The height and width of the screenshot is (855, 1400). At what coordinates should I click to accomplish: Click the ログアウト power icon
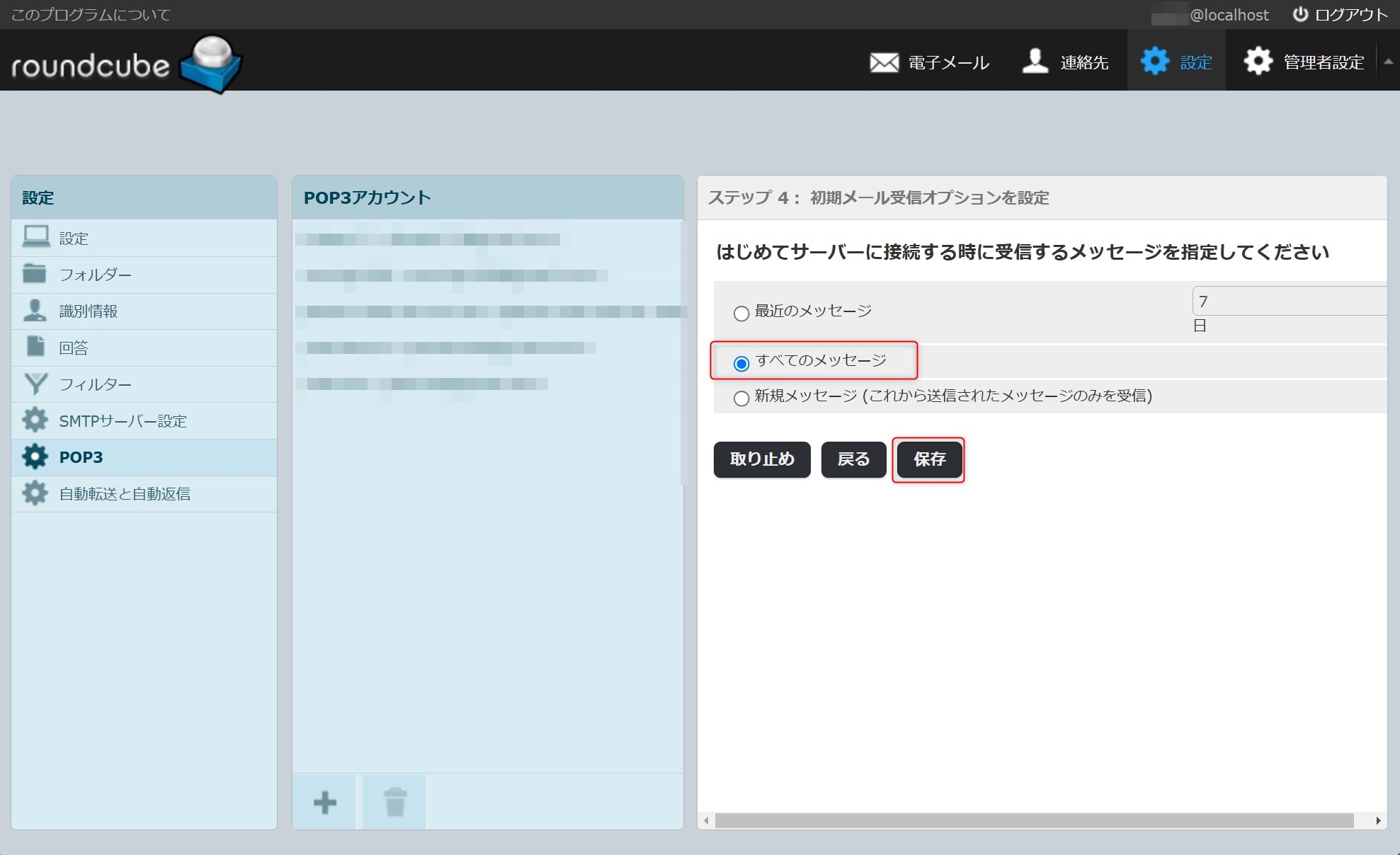click(x=1300, y=15)
